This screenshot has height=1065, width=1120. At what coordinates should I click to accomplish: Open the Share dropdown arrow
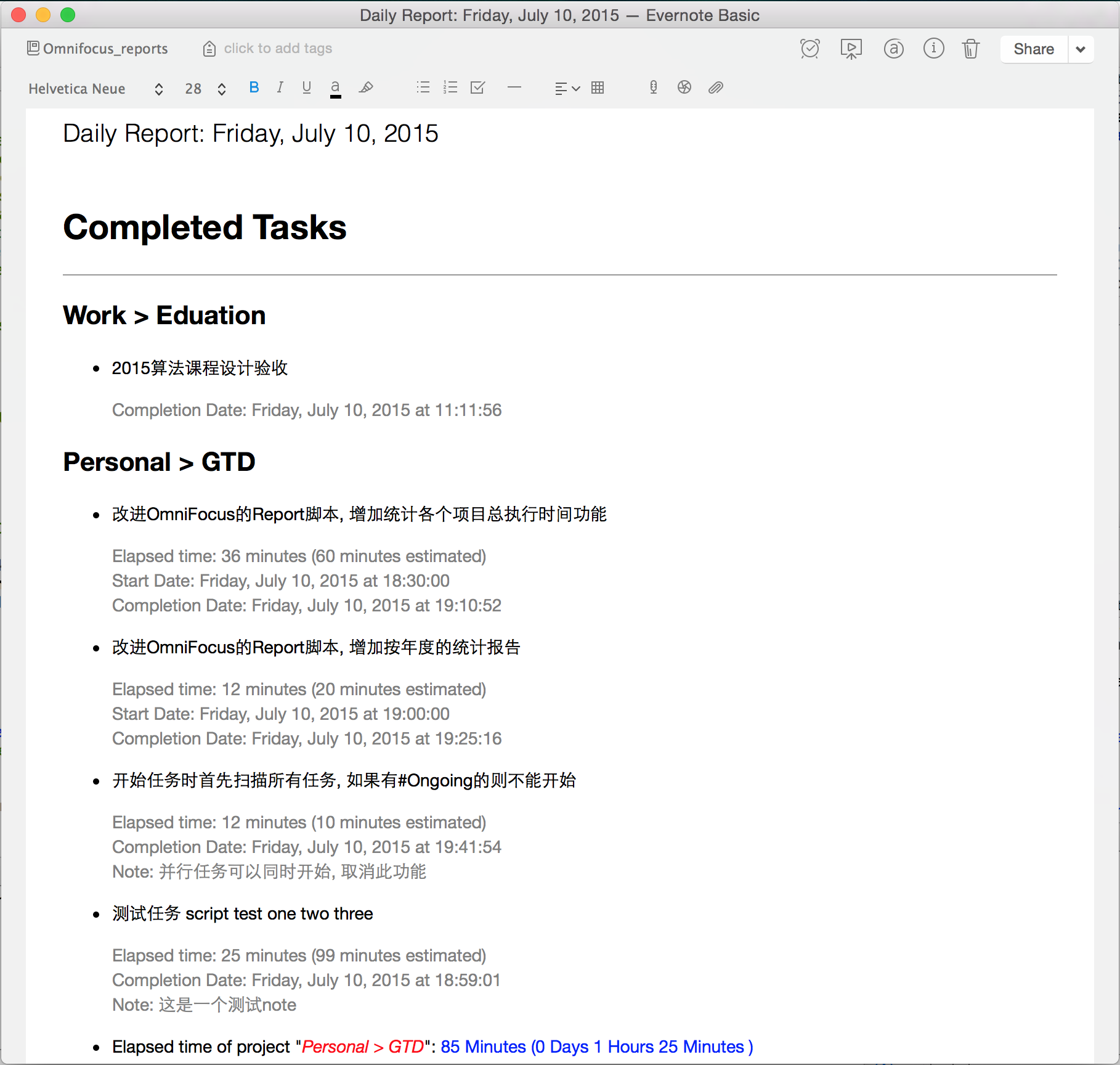coord(1081,49)
